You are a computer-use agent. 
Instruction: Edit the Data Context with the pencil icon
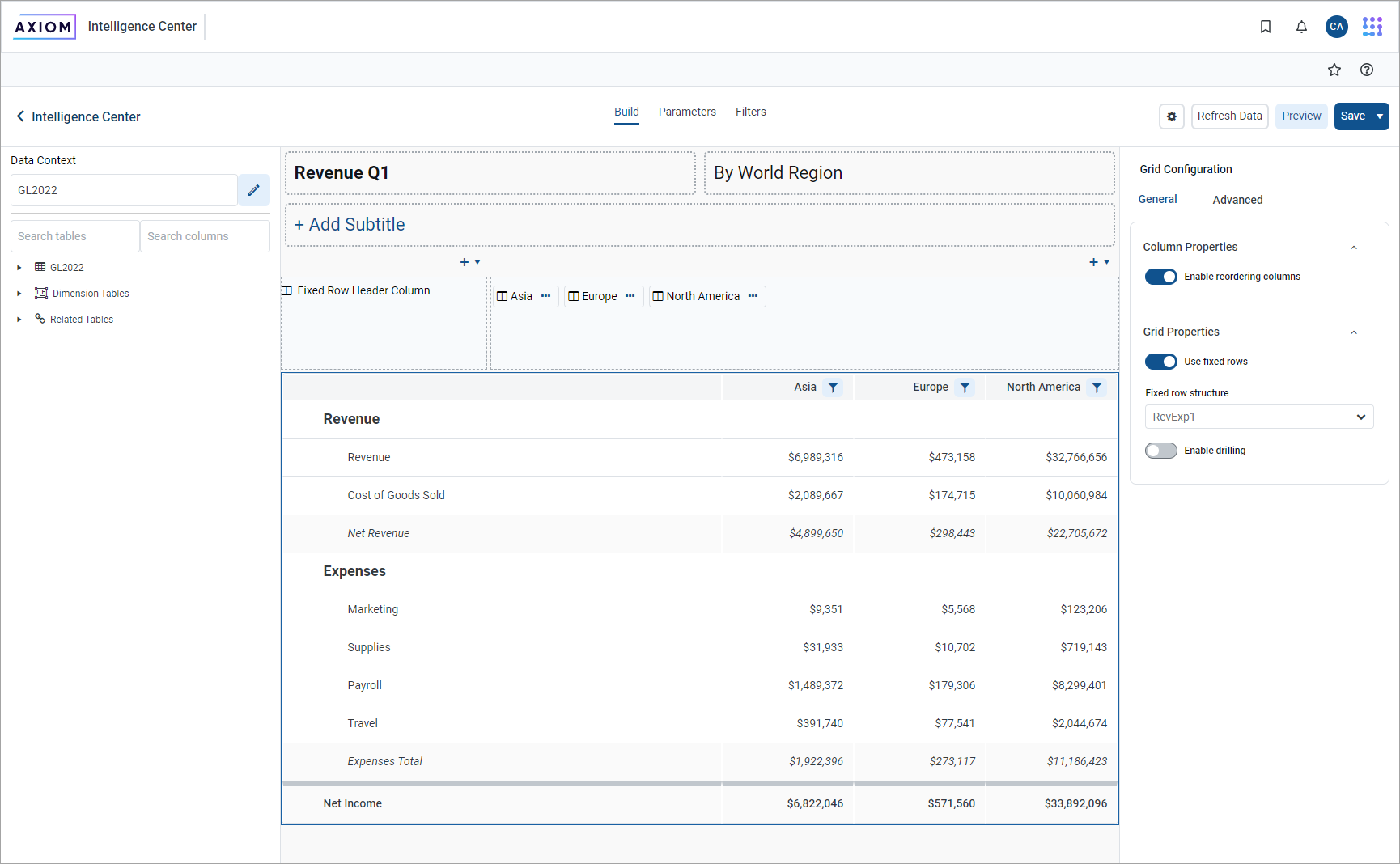pos(253,190)
